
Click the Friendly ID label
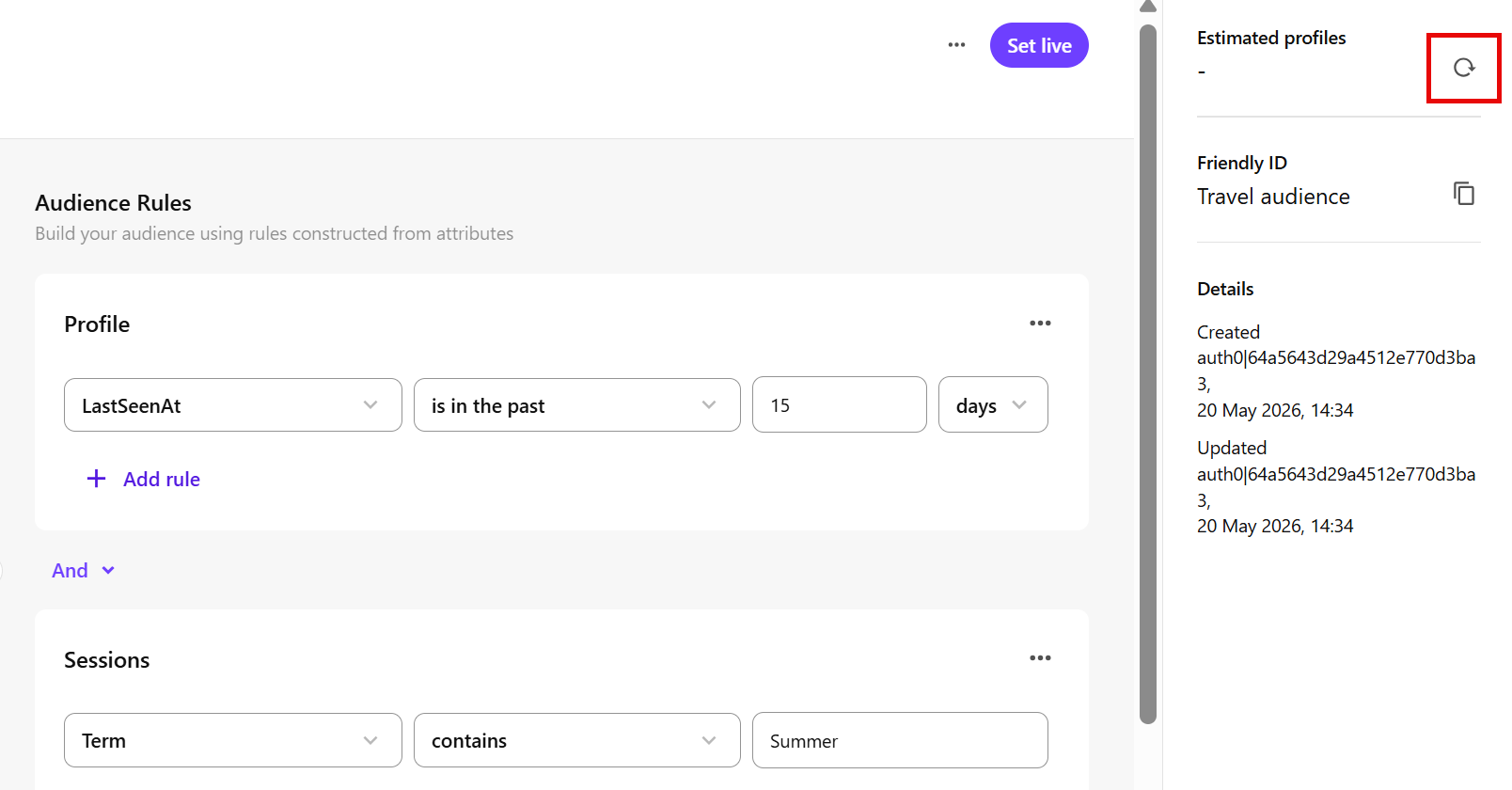[1242, 163]
